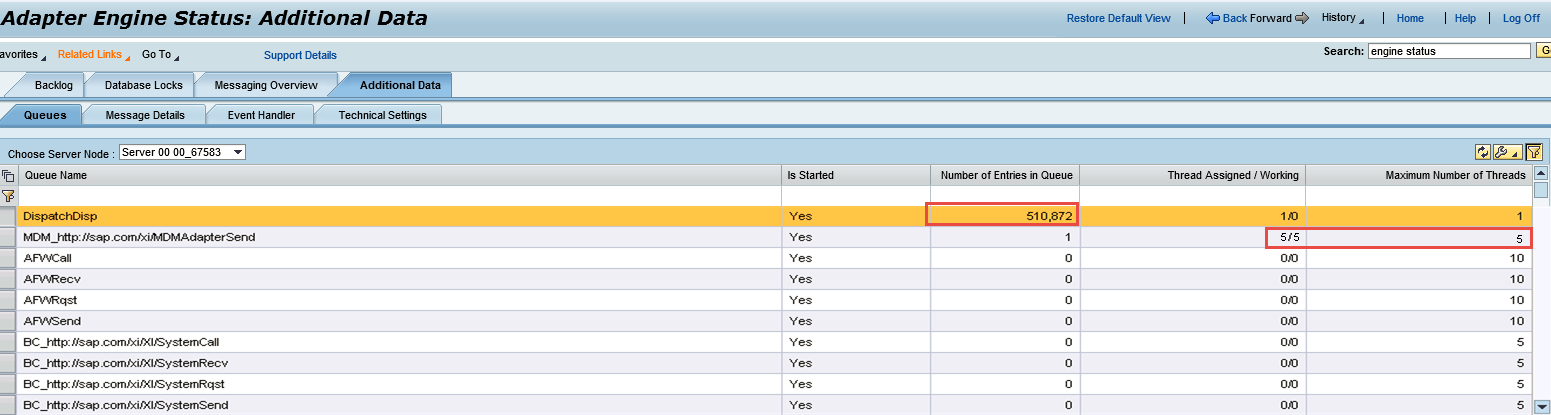Image resolution: width=1551 pixels, height=415 pixels.
Task: Expand Related Links menu
Action: (x=93, y=55)
